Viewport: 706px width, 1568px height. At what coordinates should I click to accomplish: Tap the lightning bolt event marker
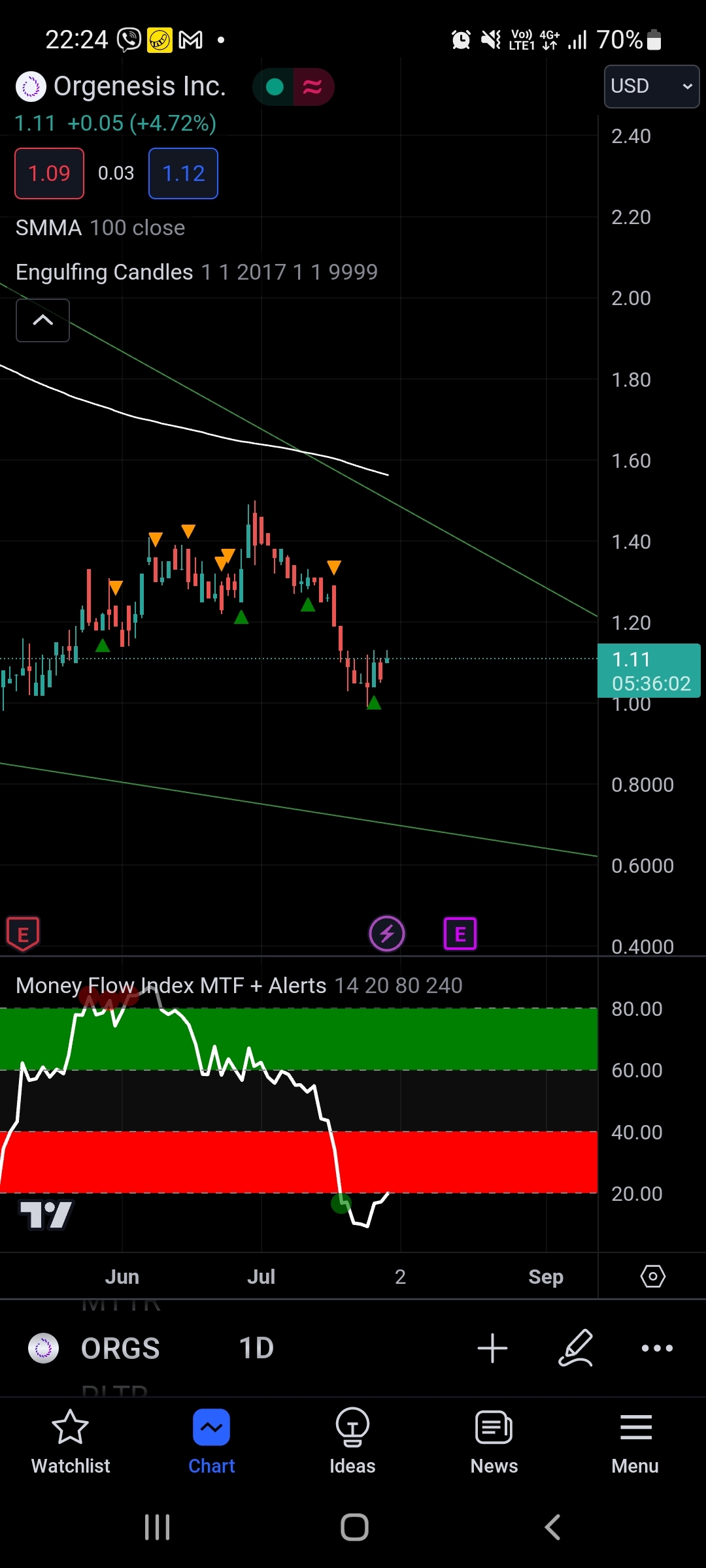(387, 934)
